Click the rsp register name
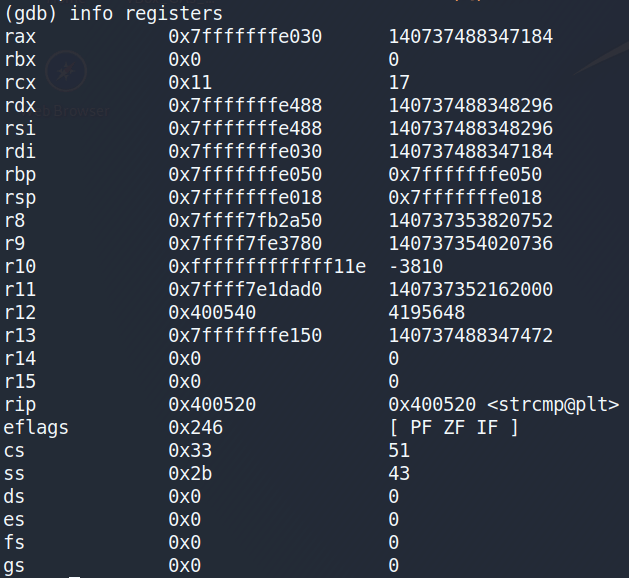 20,197
